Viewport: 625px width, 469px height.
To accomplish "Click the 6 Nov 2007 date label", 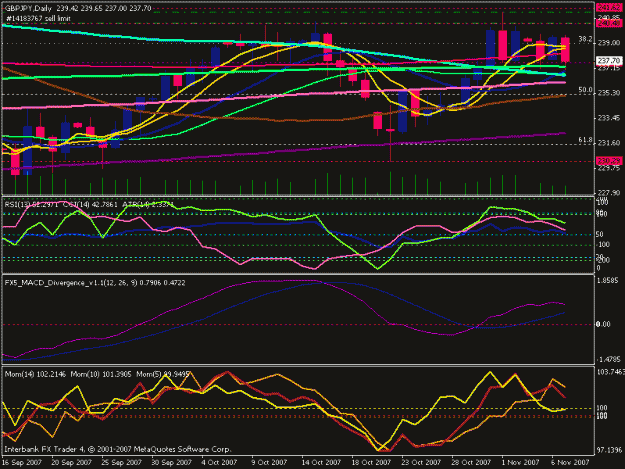I will 570,462.
